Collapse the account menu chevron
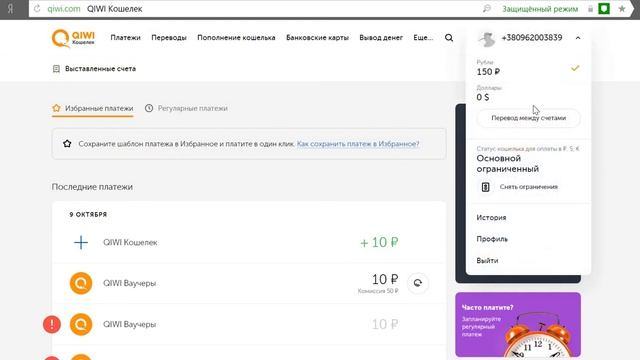The height and width of the screenshot is (360, 640). tap(578, 38)
